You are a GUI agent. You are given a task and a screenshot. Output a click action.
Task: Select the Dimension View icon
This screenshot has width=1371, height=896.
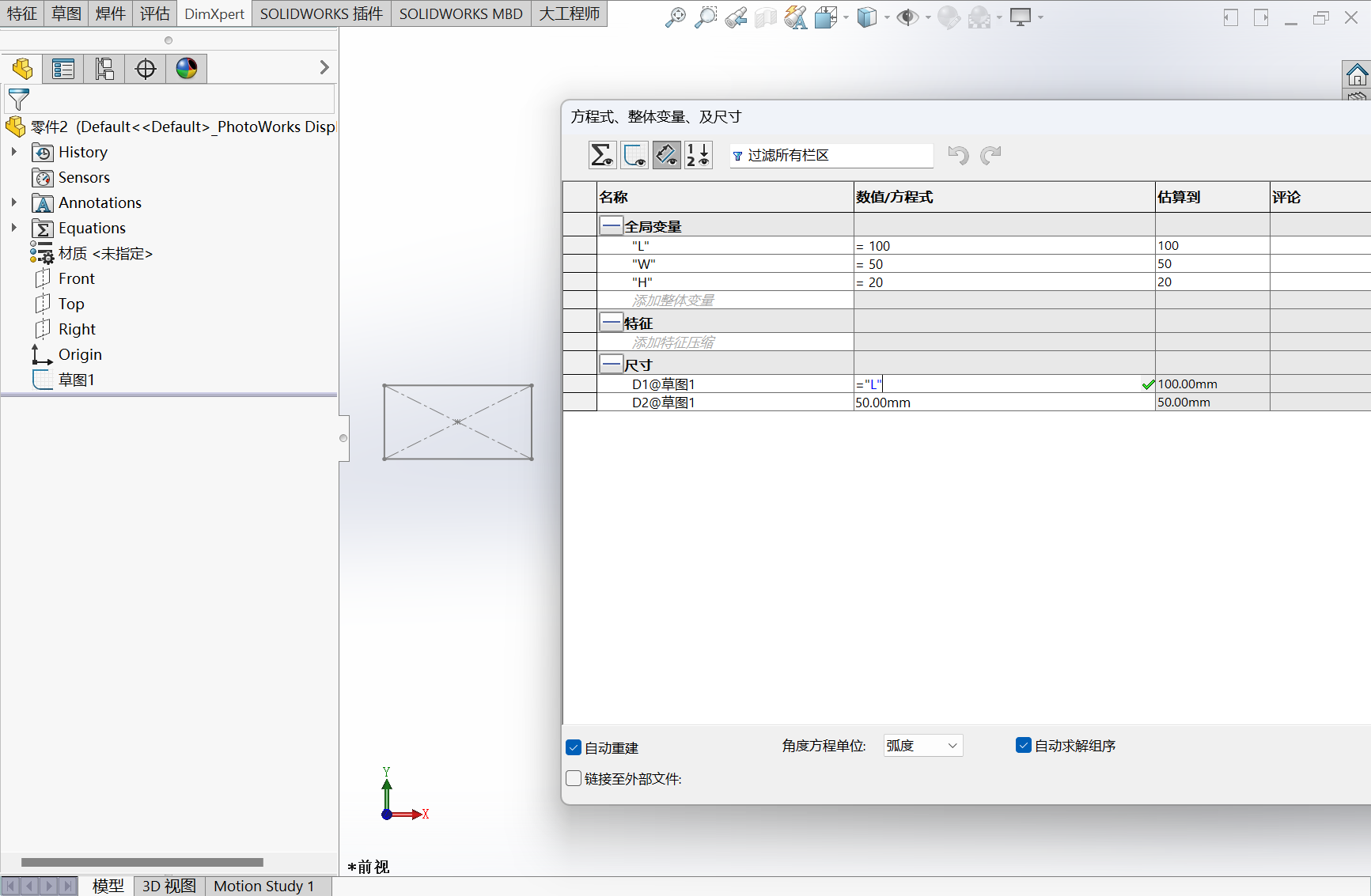pos(666,155)
